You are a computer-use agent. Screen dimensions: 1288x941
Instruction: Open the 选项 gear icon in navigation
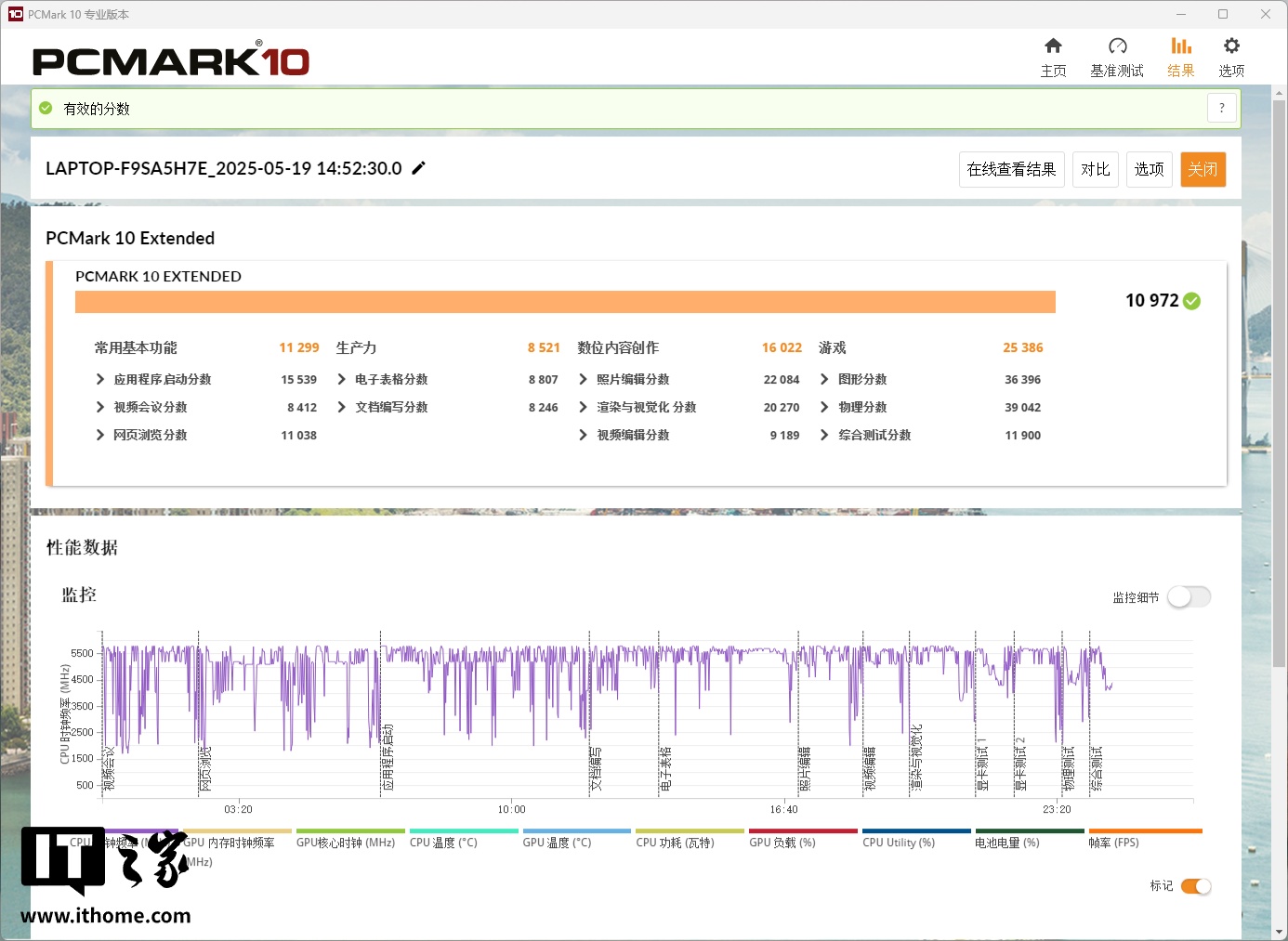(x=1231, y=46)
